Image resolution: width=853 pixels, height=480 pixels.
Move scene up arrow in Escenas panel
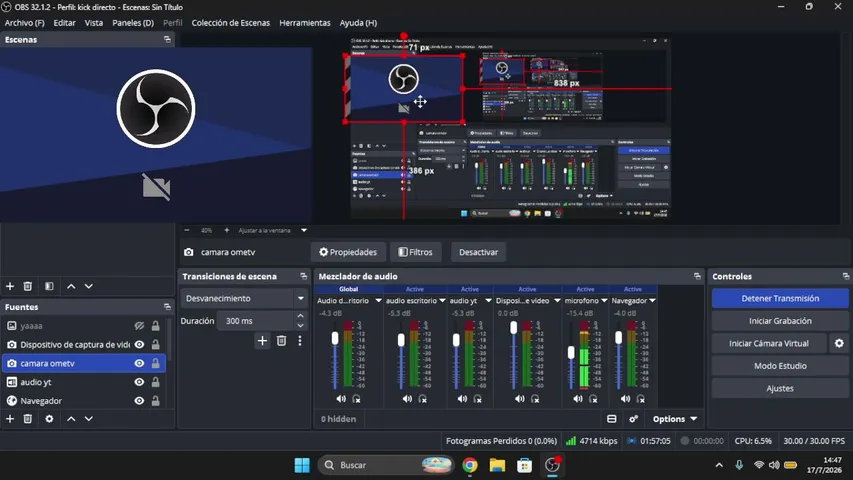point(71,286)
